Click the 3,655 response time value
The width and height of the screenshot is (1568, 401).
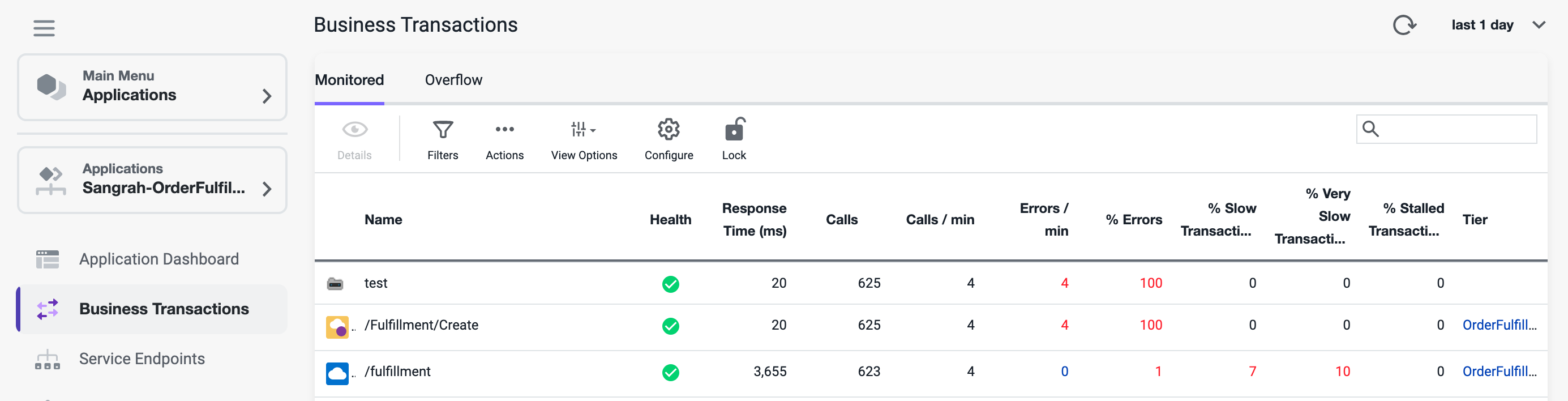click(770, 371)
